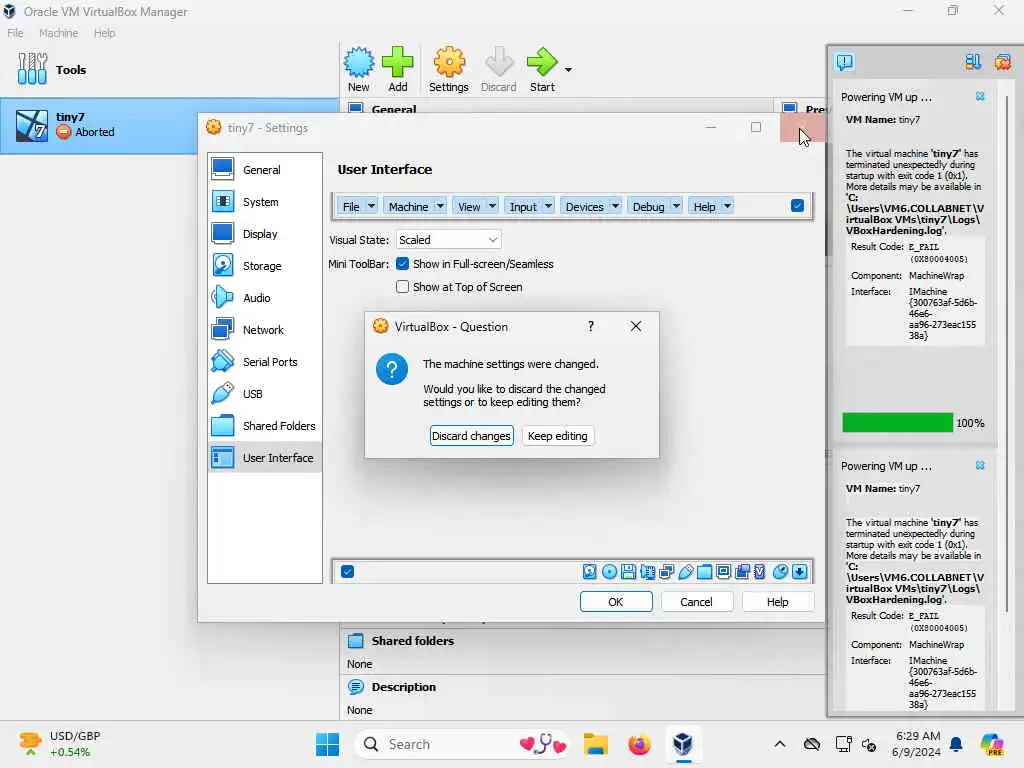Switch to the General settings category

point(265,170)
